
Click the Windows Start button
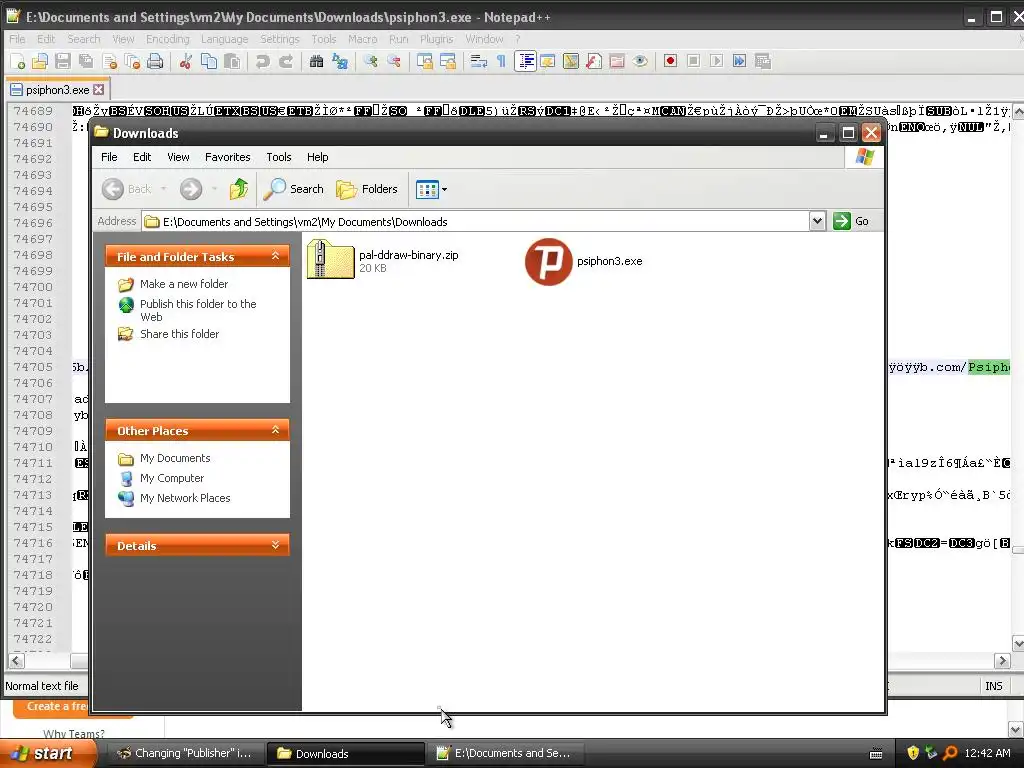48,753
